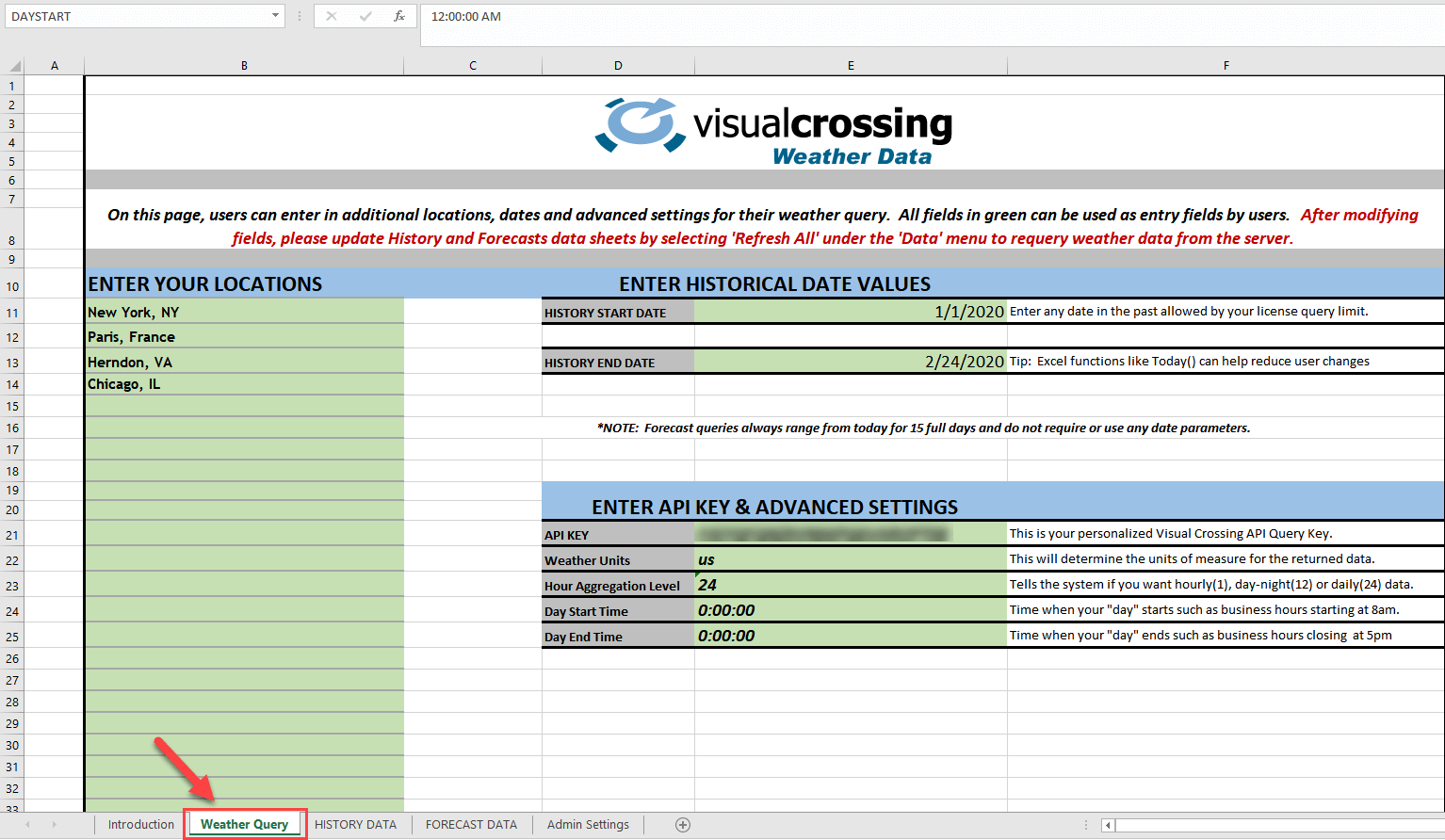This screenshot has width=1445, height=840.
Task: Click horizontal scrollbar left arrow
Action: (x=1109, y=825)
